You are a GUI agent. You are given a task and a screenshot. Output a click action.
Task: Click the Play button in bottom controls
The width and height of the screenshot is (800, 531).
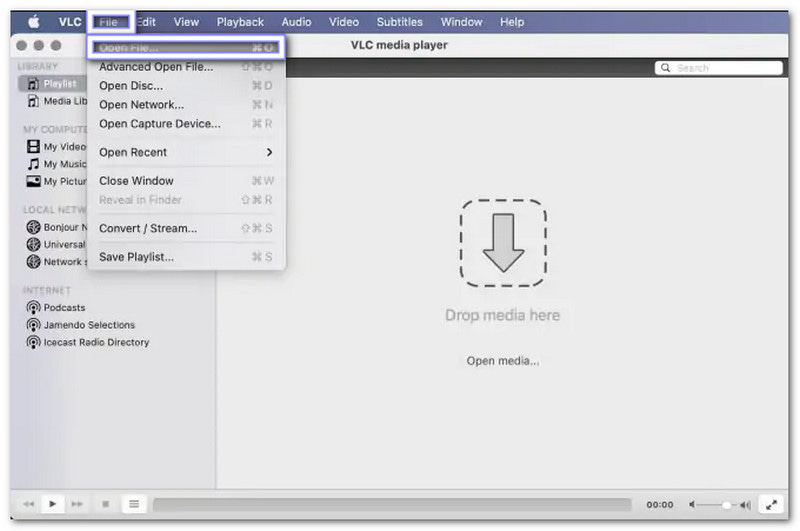(53, 504)
